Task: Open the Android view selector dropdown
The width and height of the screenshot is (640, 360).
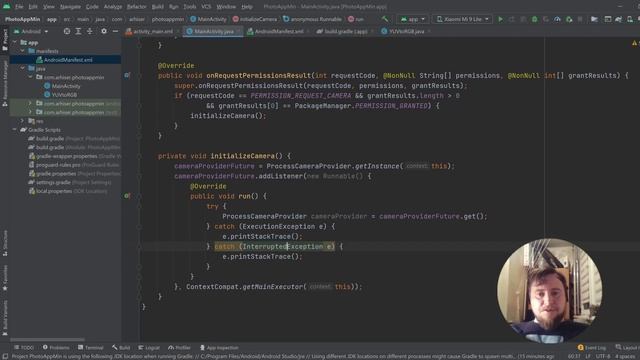Action: tap(31, 31)
